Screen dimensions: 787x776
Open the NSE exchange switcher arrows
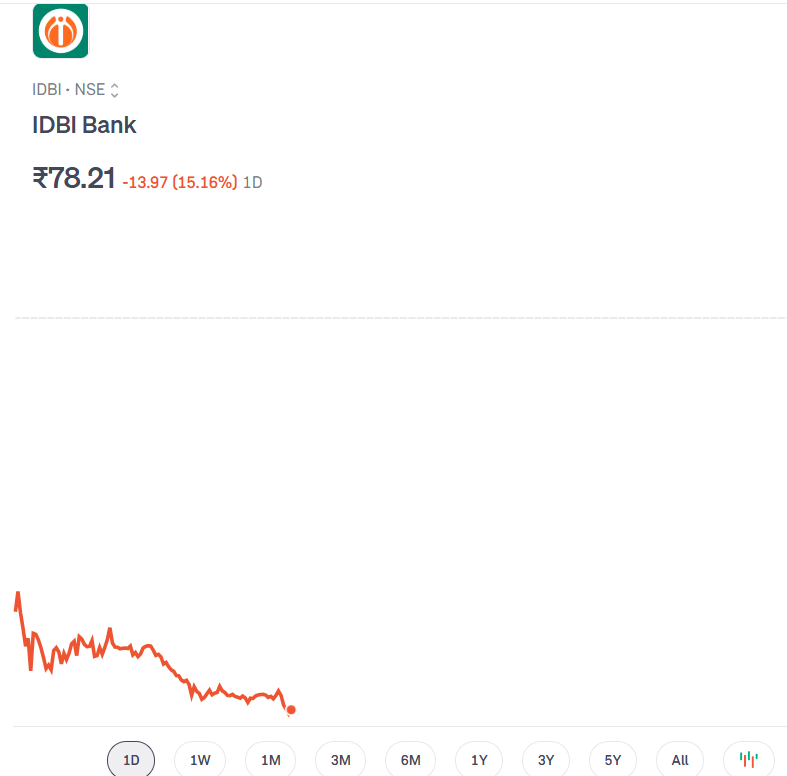tap(115, 90)
